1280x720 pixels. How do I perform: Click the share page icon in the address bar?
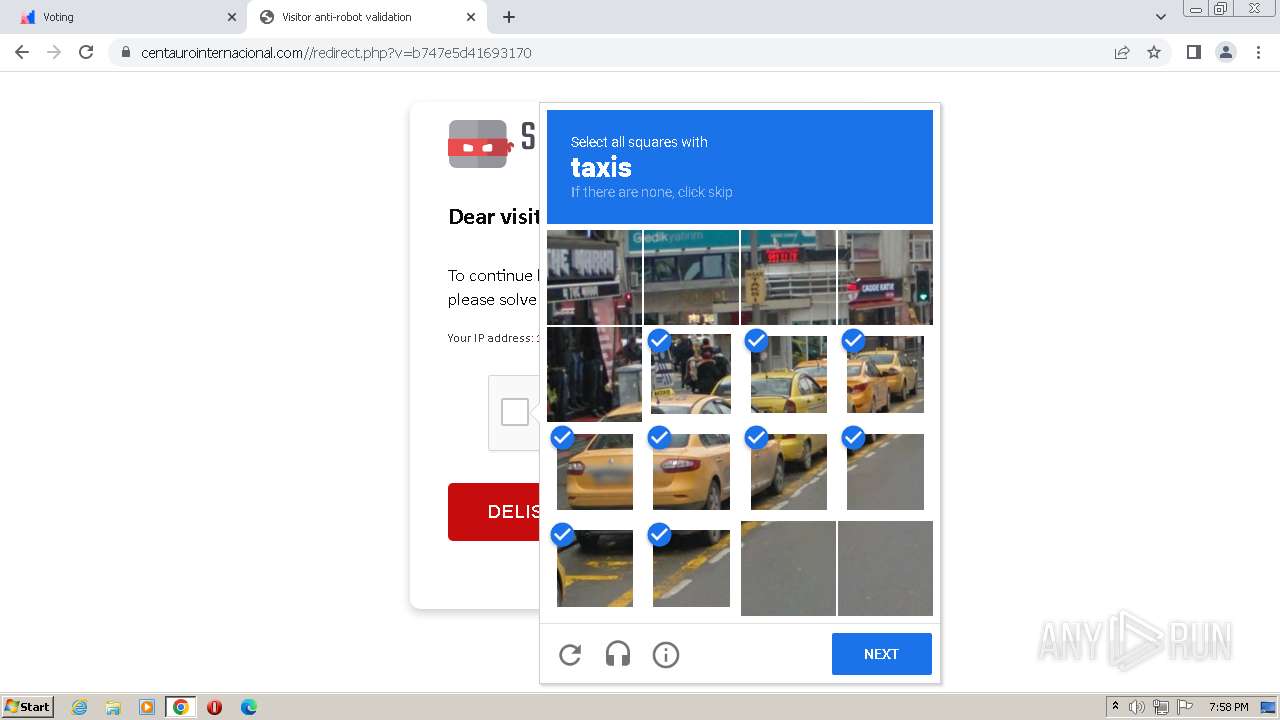coord(1122,52)
